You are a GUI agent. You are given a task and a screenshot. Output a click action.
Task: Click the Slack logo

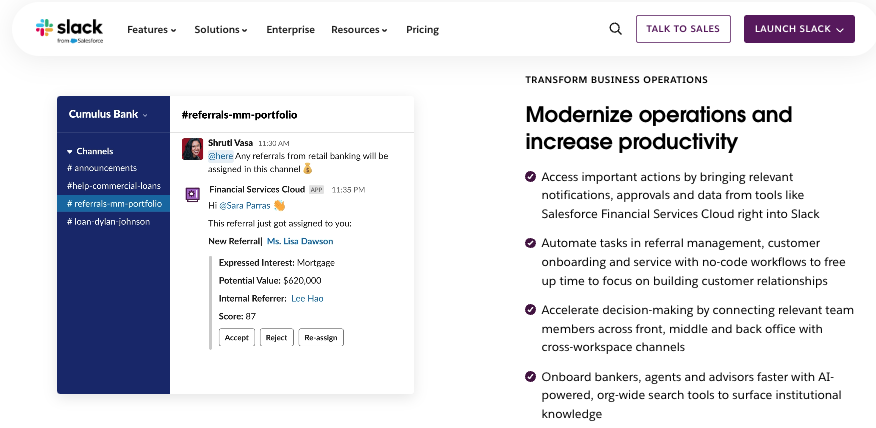pyautogui.click(x=69, y=30)
